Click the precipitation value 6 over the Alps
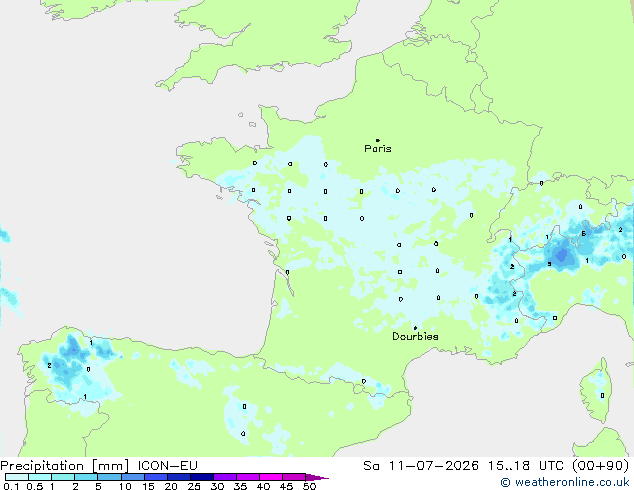634x490 pixels. click(x=583, y=233)
